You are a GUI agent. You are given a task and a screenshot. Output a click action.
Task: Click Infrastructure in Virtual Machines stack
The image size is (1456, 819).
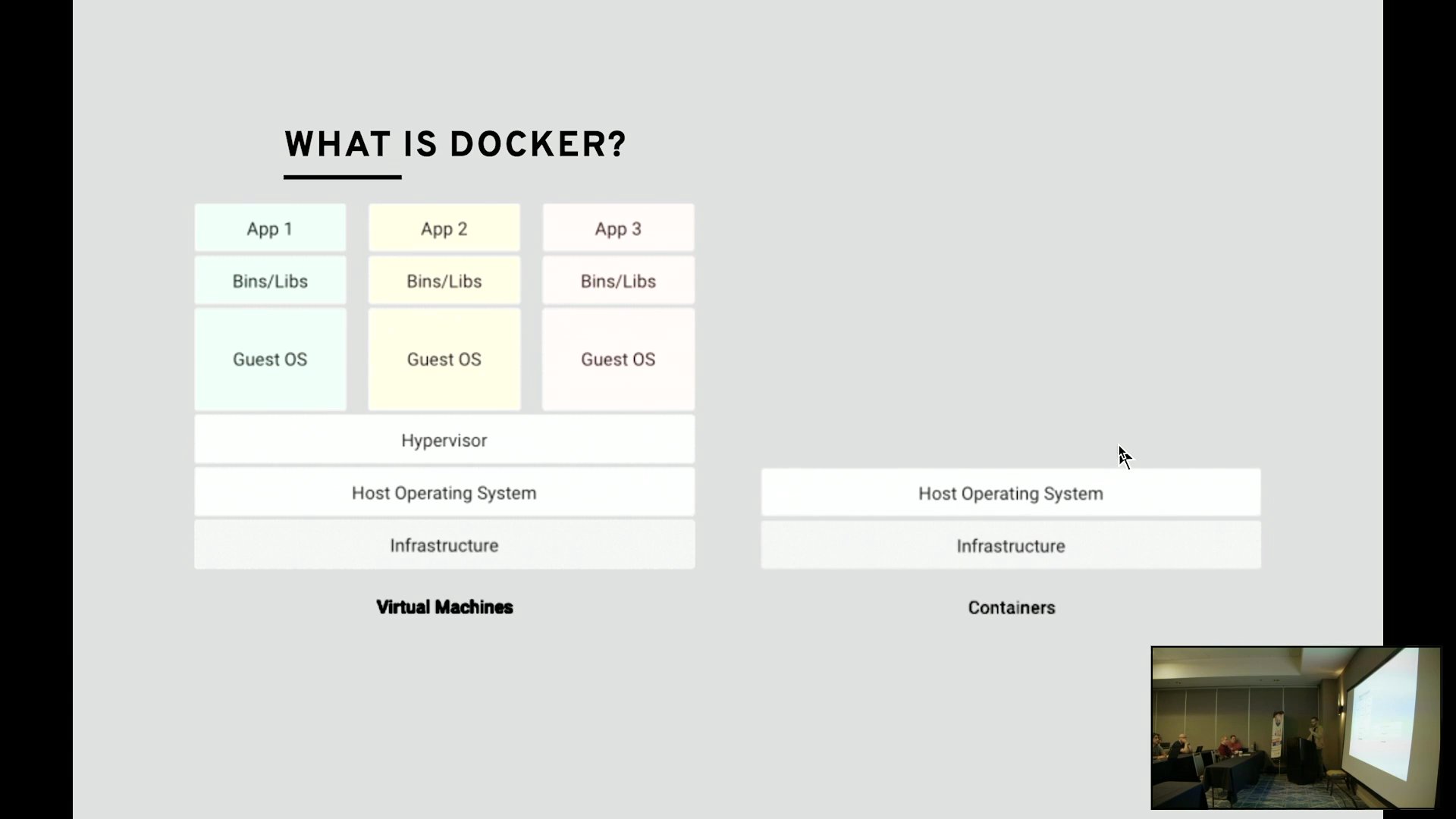[x=444, y=545]
